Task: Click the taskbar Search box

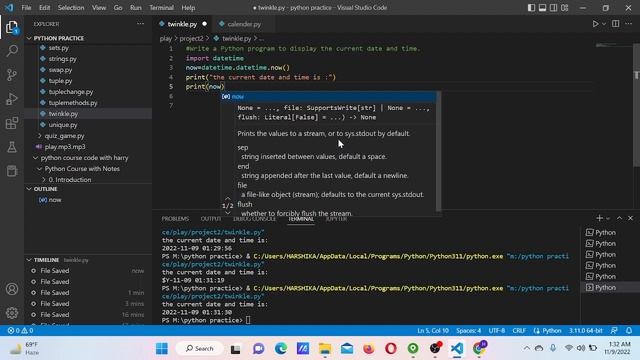Action: [200, 349]
